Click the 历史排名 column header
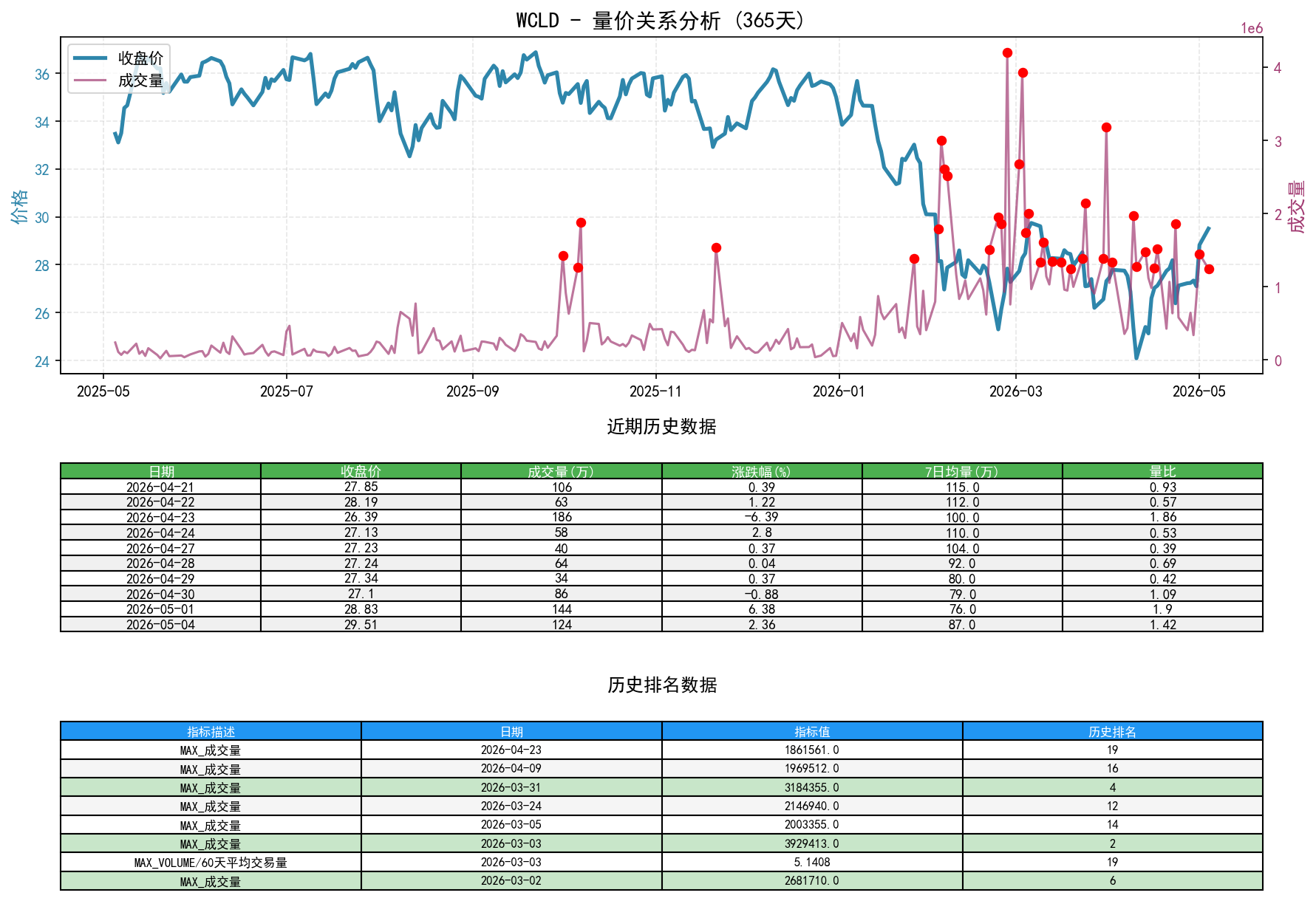The image size is (1316, 901). 1112,731
